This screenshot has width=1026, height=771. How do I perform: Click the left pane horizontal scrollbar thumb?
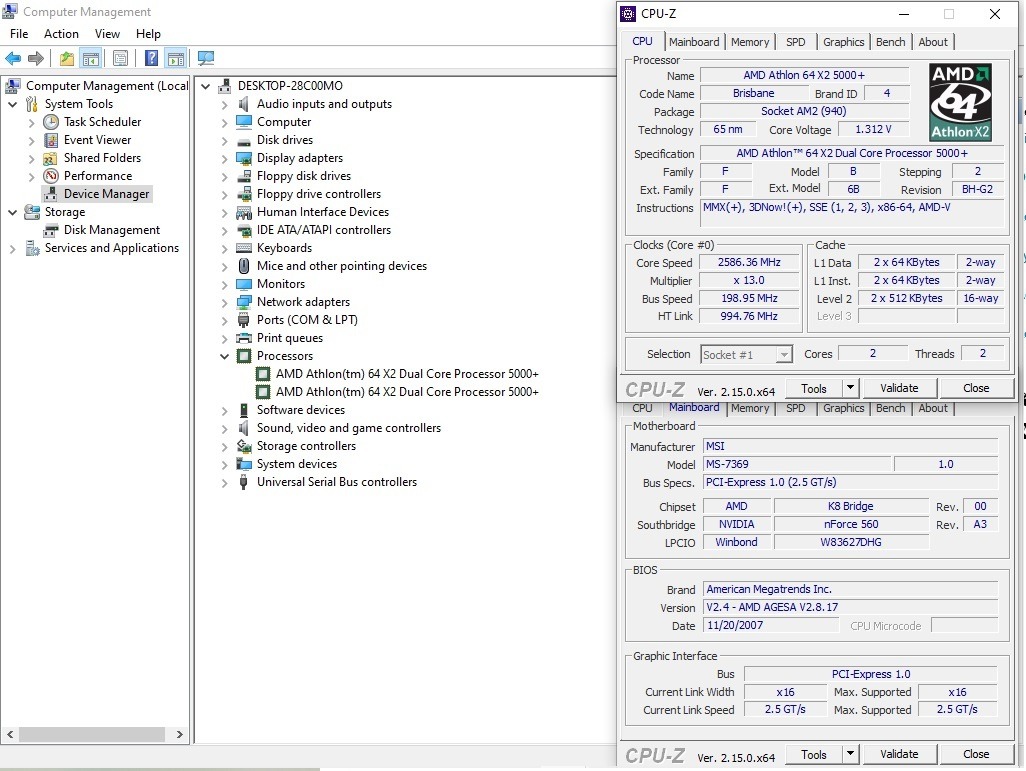pyautogui.click(x=92, y=734)
